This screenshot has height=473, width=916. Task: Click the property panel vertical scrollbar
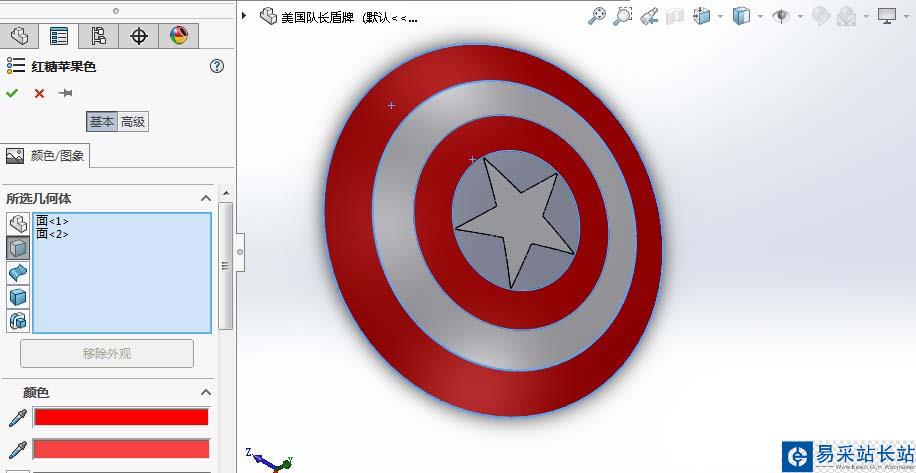(225, 266)
